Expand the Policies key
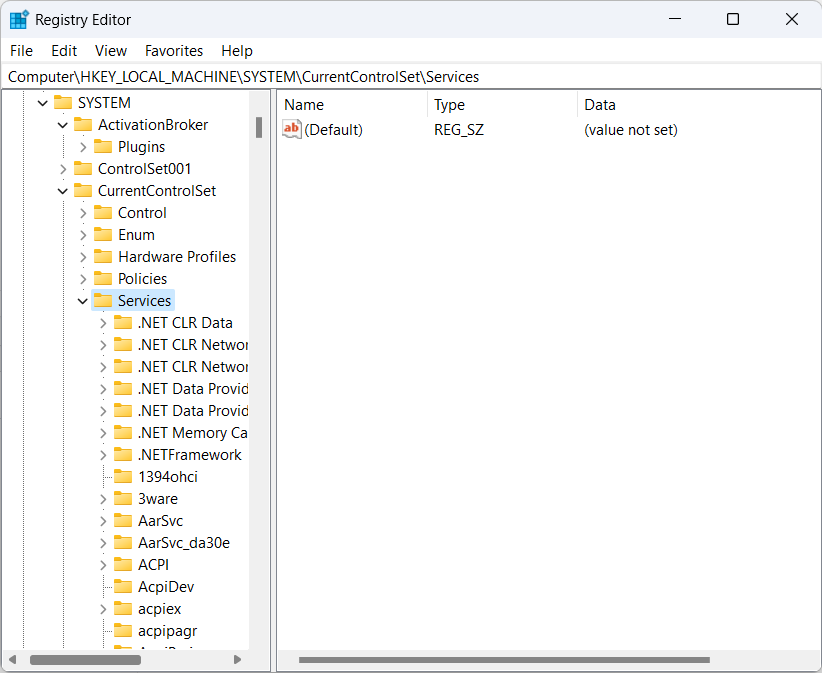Viewport: 822px width, 673px height. tap(83, 279)
